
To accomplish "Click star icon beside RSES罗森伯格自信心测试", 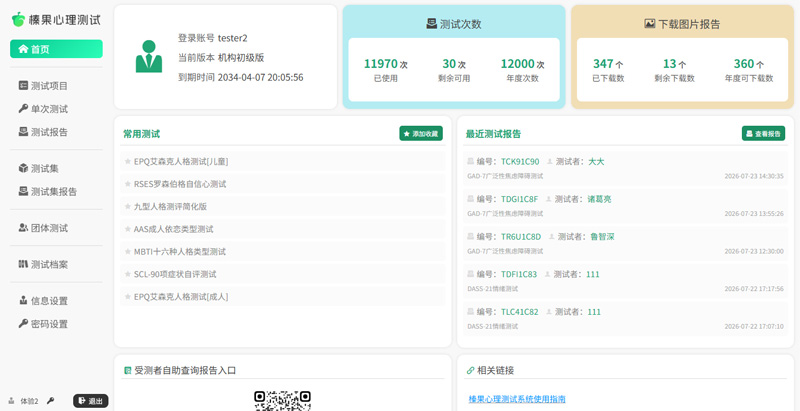I will [128, 184].
